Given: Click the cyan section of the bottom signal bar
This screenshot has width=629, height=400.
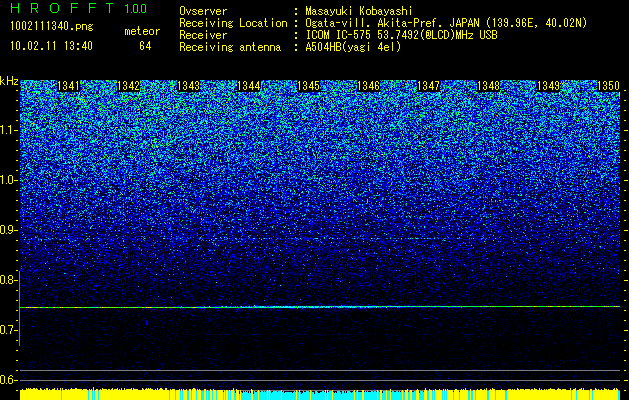Looking at the screenshot, I should (329, 395).
